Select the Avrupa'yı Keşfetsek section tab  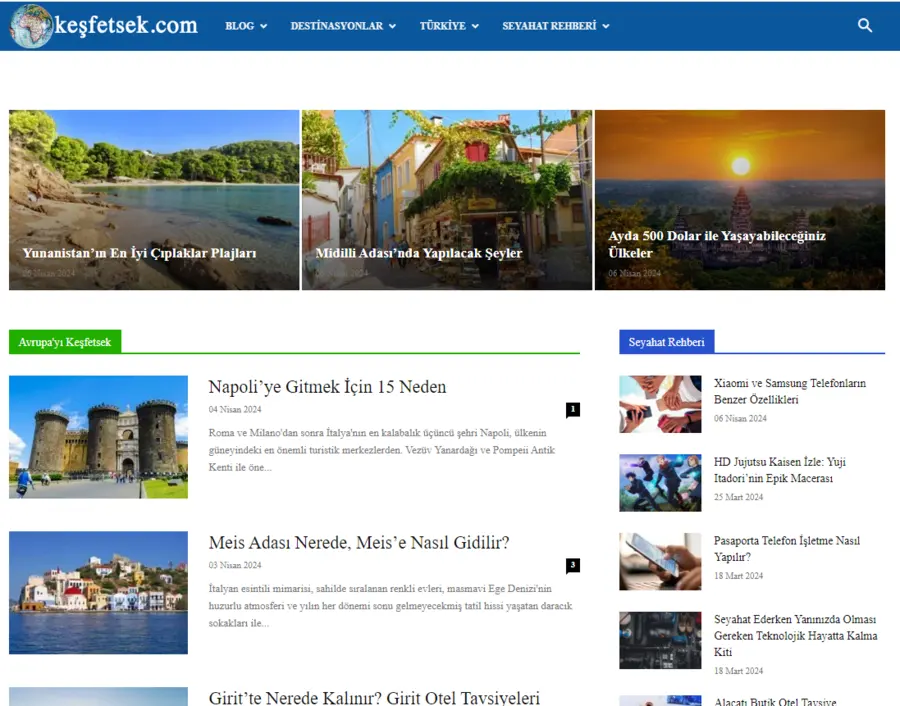pos(65,342)
